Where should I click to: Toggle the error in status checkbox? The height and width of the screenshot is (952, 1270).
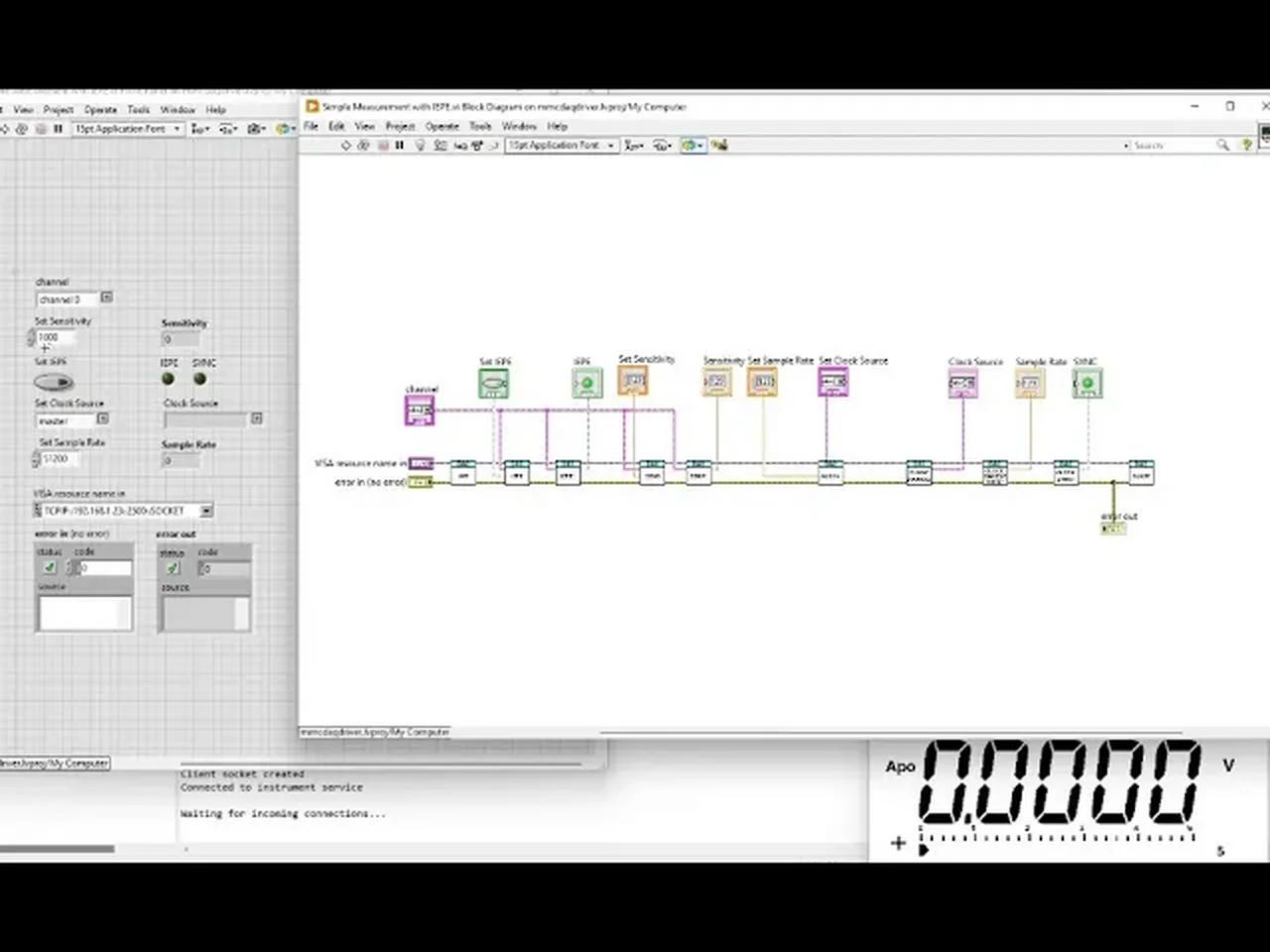(50, 567)
